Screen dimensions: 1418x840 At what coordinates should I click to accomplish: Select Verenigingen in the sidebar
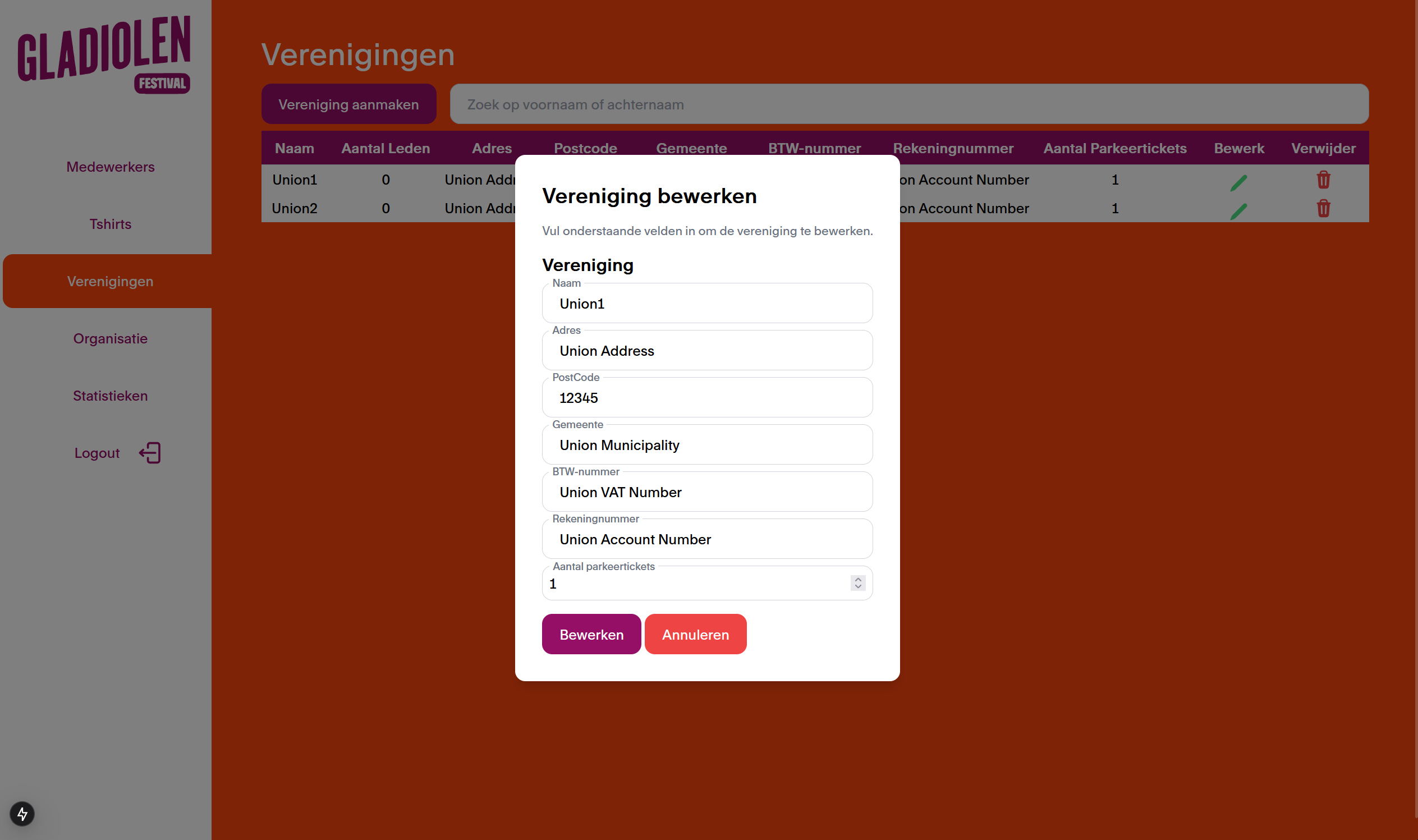click(110, 281)
